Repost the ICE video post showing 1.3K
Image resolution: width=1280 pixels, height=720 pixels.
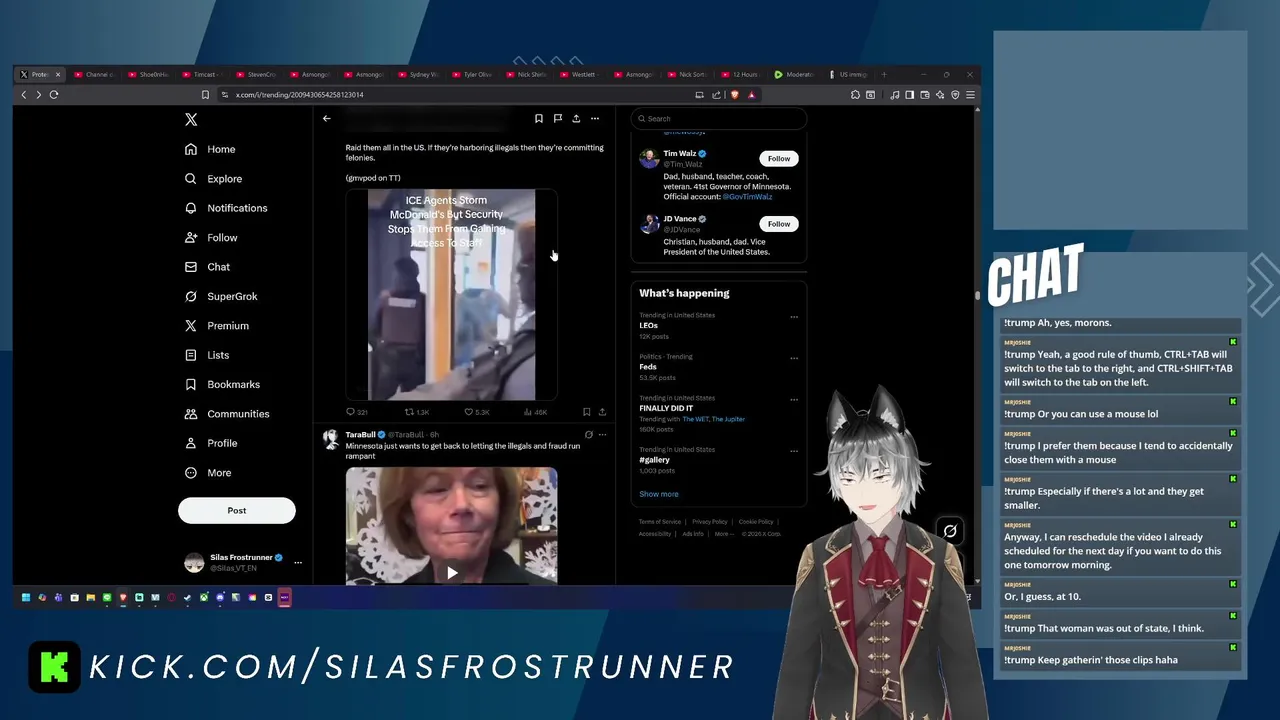coord(417,412)
